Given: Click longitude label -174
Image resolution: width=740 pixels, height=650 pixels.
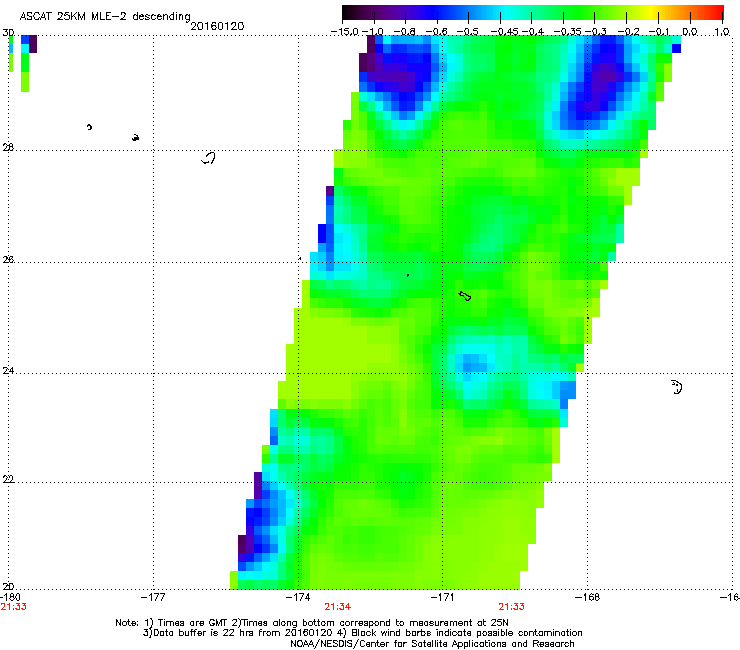Looking at the screenshot, I should pyautogui.click(x=298, y=597).
